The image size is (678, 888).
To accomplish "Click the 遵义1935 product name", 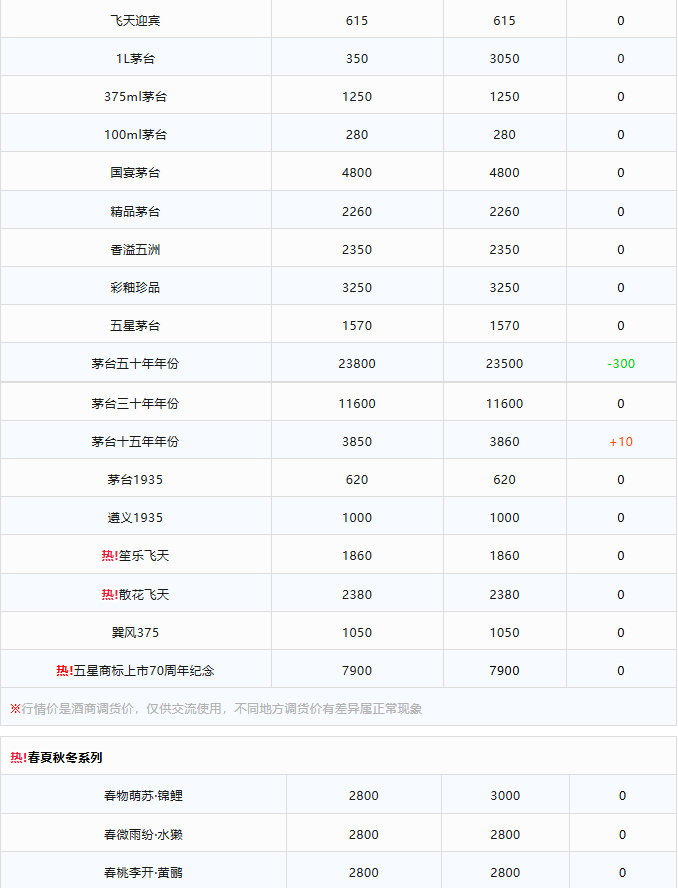I will point(135,517).
